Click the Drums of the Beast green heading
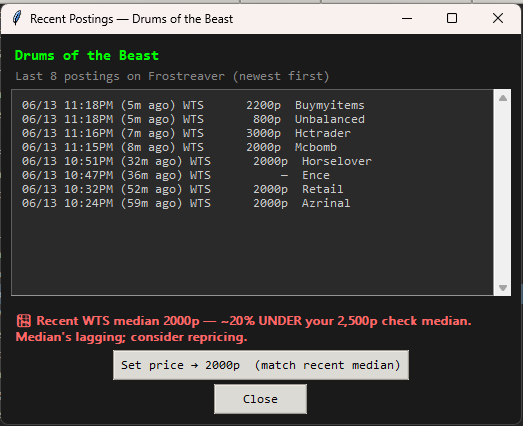This screenshot has width=523, height=426. pyautogui.click(x=87, y=56)
